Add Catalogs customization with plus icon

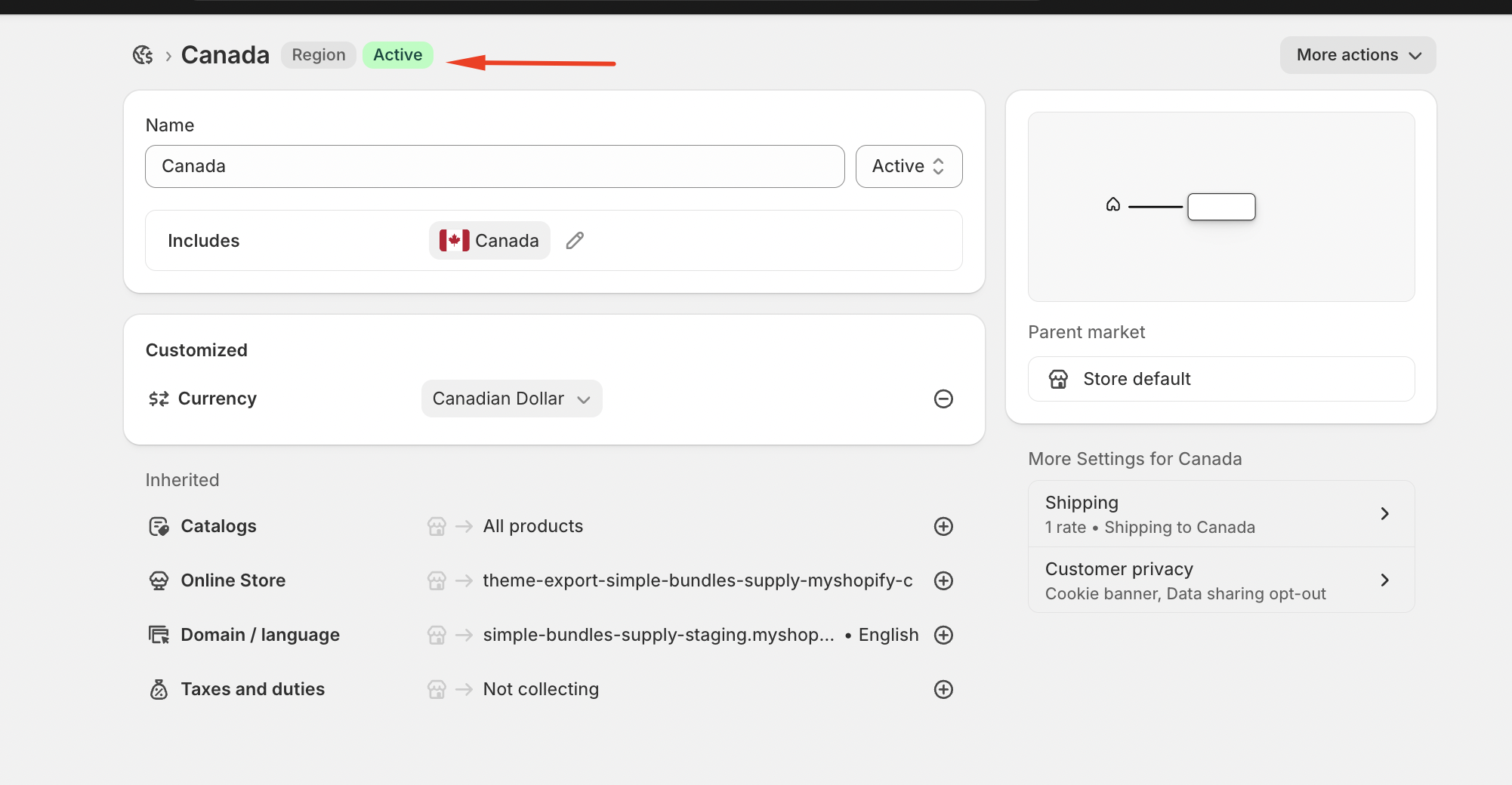click(x=943, y=526)
